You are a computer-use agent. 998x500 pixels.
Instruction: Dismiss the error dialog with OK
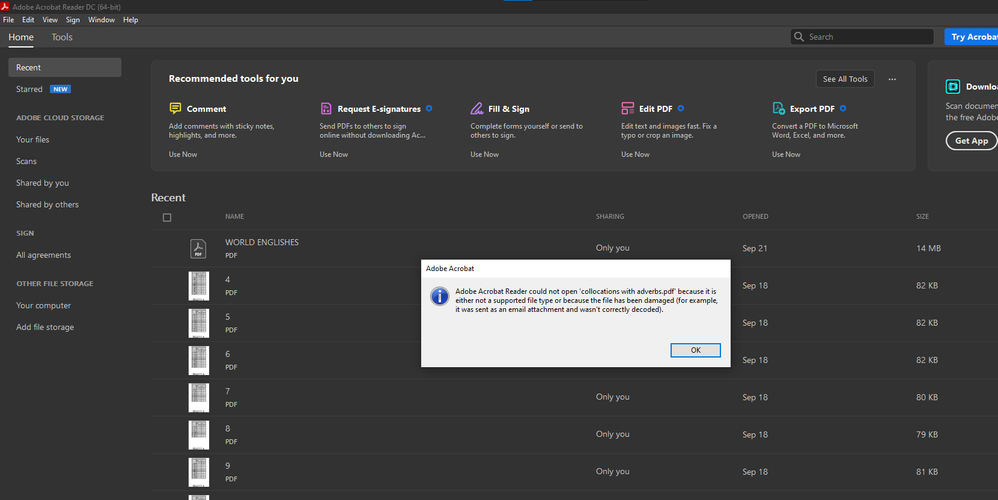tap(695, 351)
